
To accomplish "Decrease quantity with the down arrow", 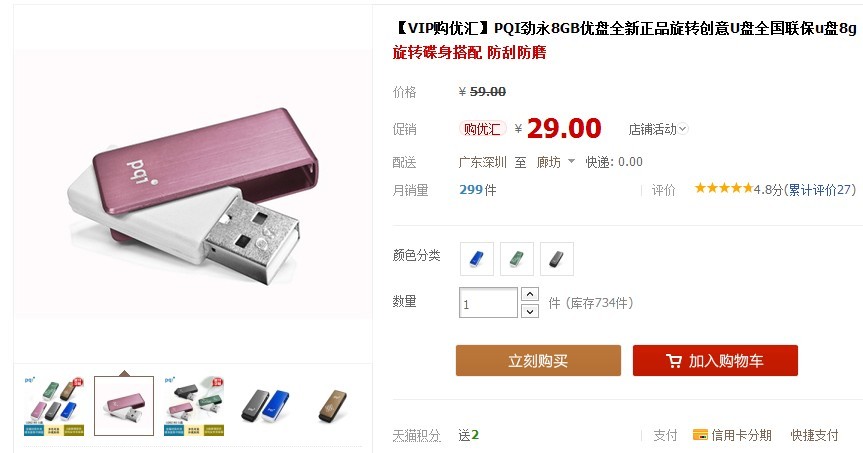I will [x=529, y=312].
